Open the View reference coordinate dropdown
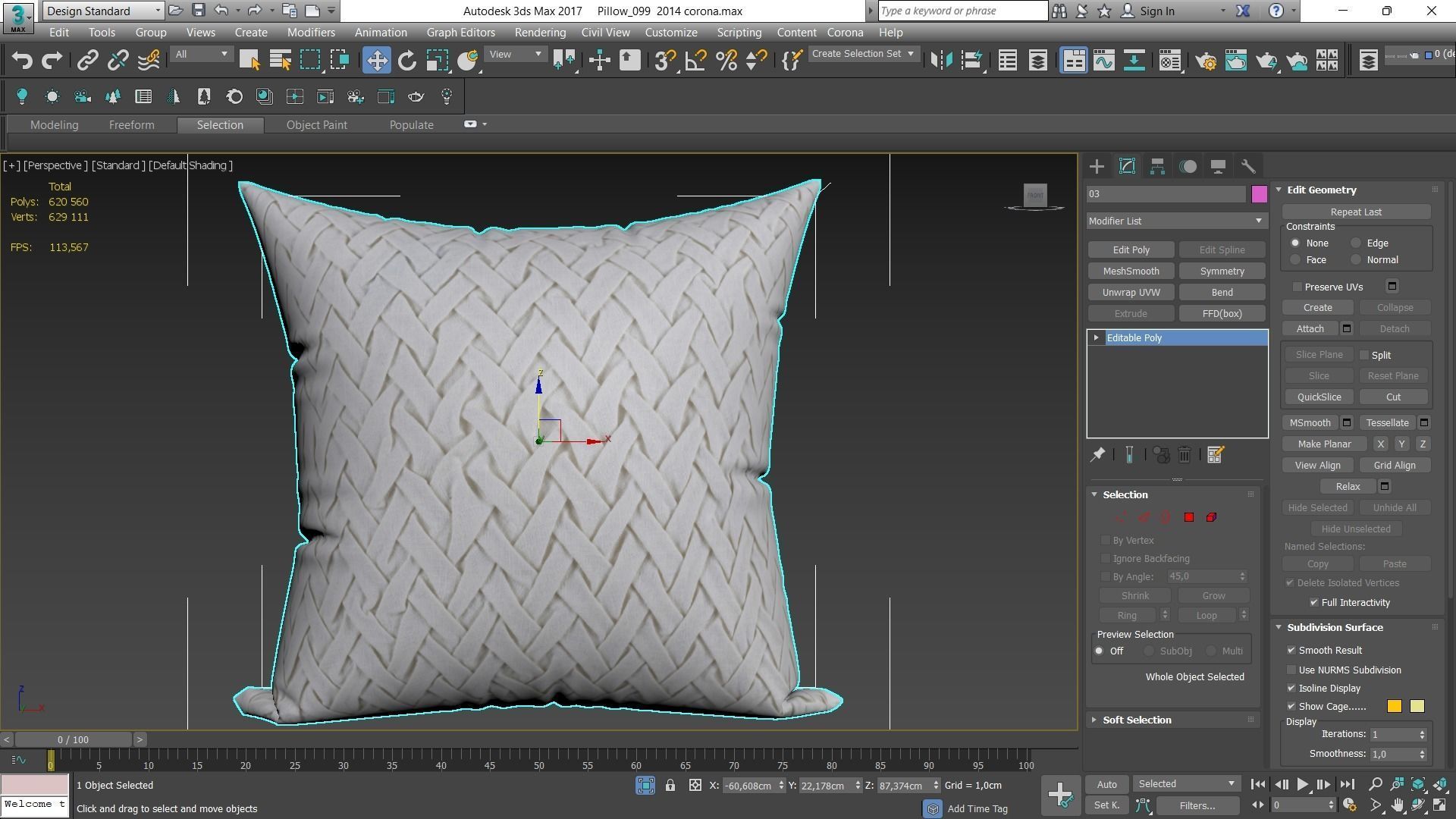 516,54
